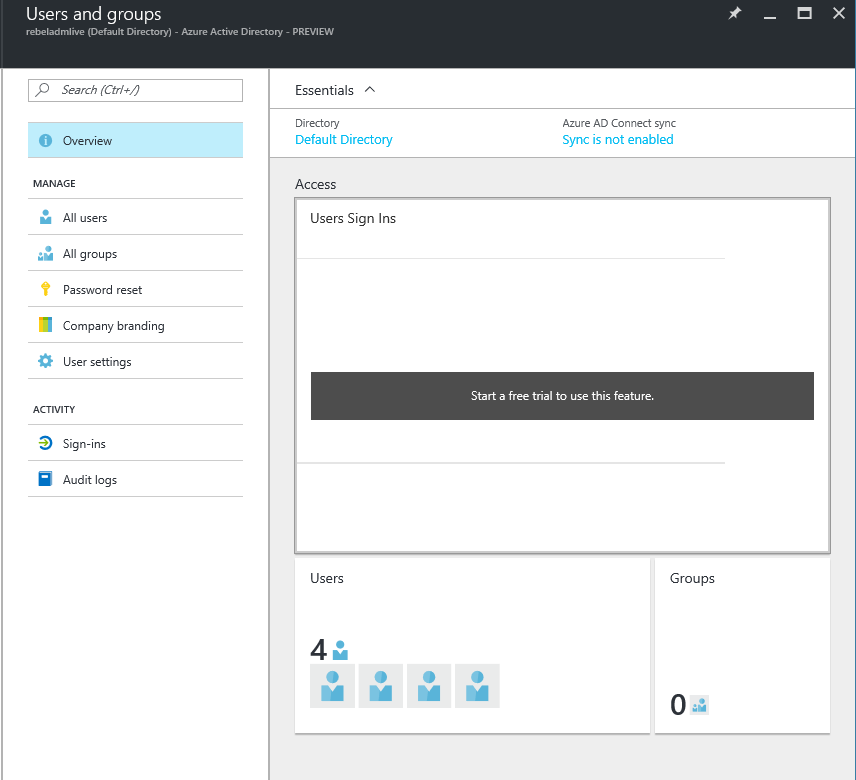The image size is (856, 780).
Task: Collapse the Essentials section chevron
Action: (x=370, y=90)
